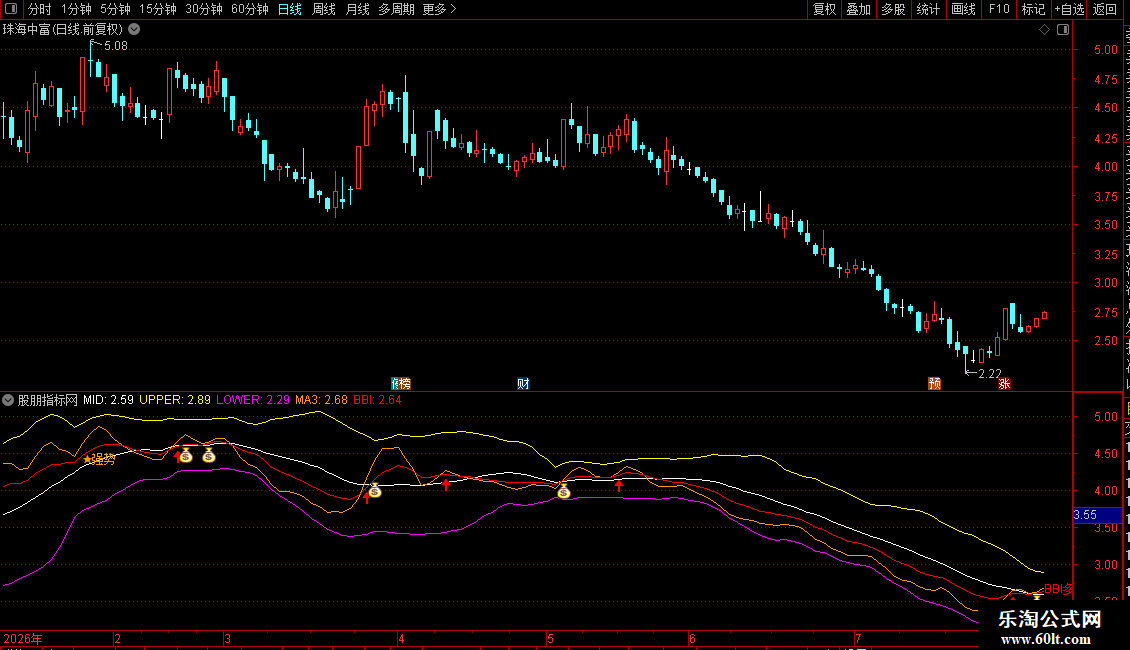The image size is (1130, 650).
Task: Select the 日线 daily period tab
Action: 290,9
